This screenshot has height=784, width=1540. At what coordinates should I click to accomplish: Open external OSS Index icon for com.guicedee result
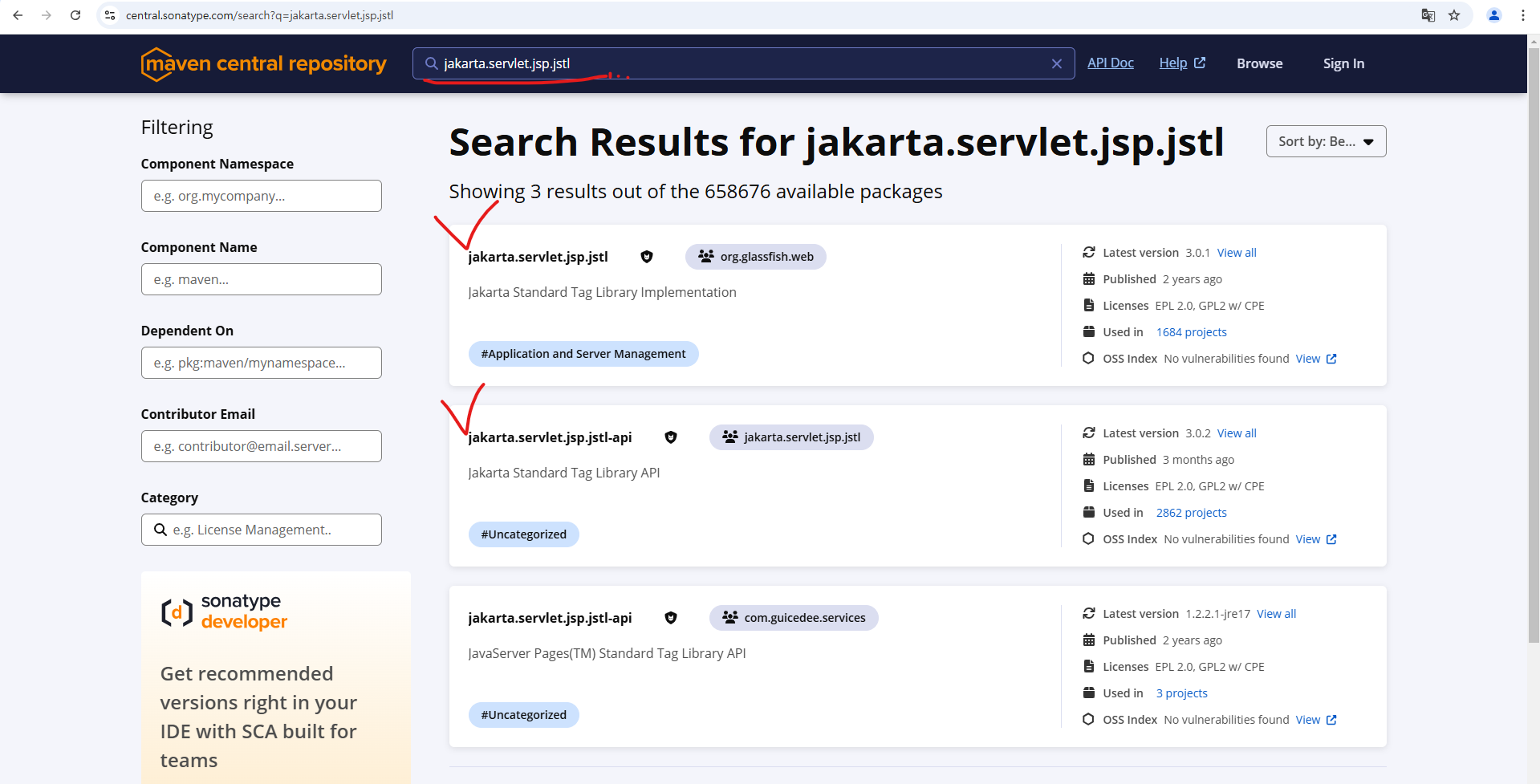pyautogui.click(x=1331, y=720)
